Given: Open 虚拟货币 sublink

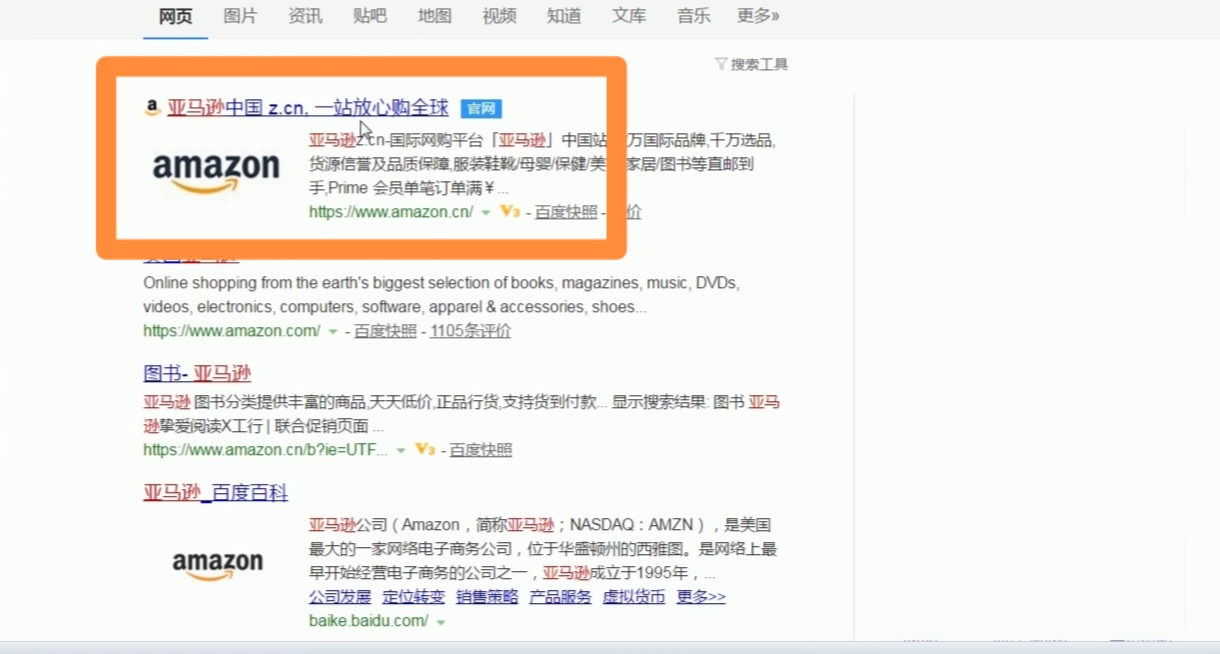Looking at the screenshot, I should tap(634, 597).
